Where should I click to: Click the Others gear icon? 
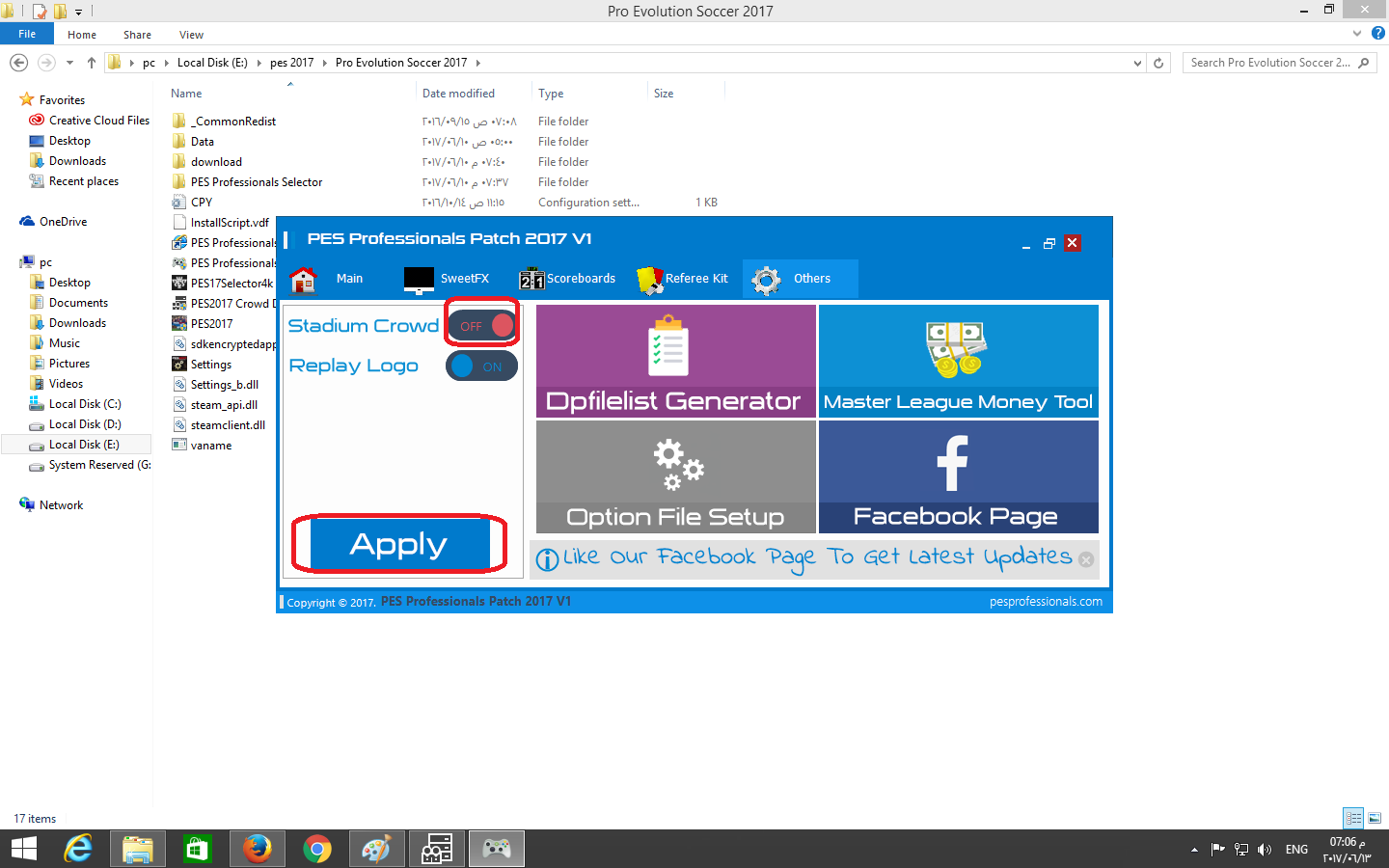pos(767,280)
